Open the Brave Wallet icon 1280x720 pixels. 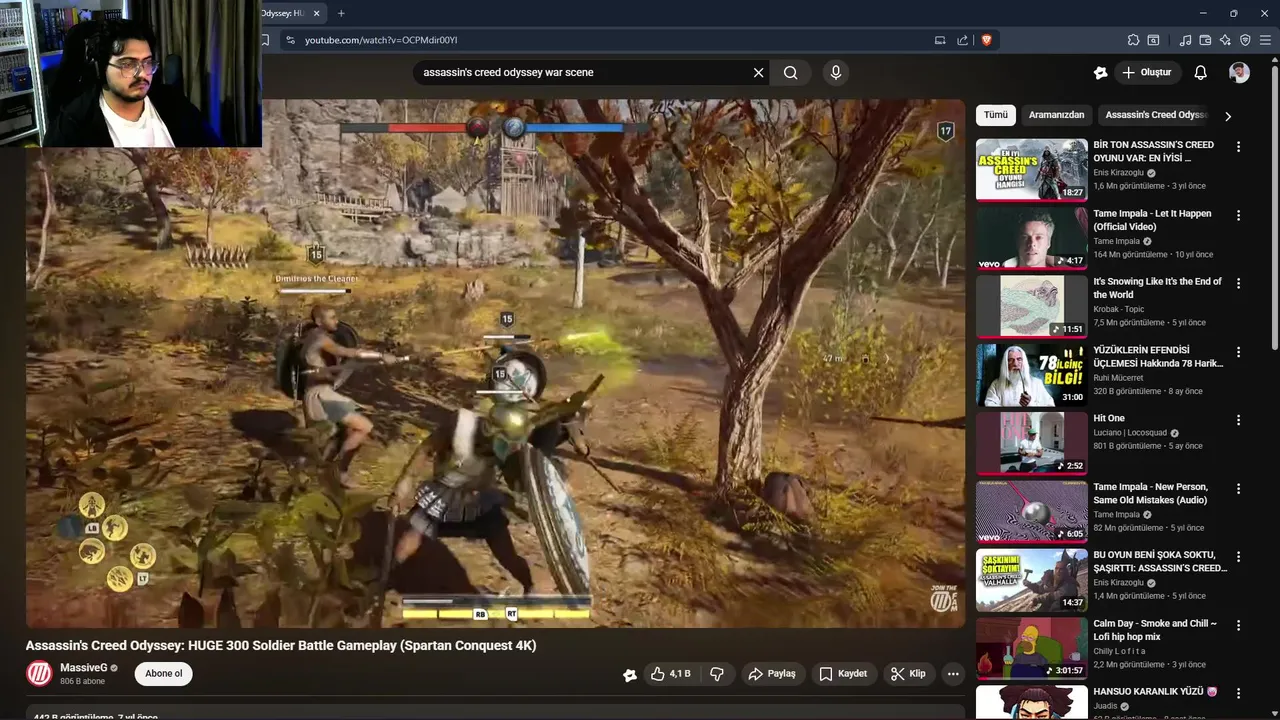[x=1205, y=40]
